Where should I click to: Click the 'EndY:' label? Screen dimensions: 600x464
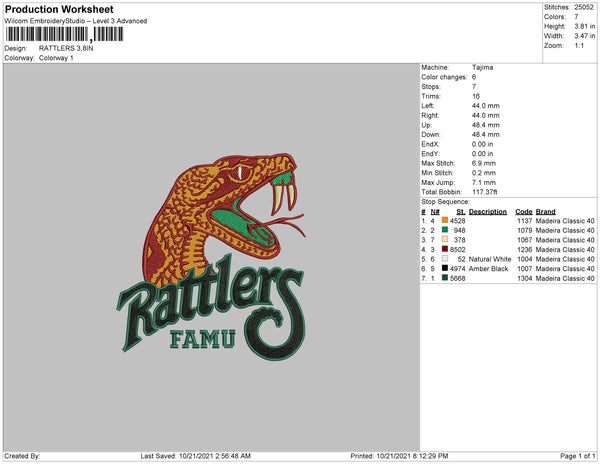(x=430, y=154)
